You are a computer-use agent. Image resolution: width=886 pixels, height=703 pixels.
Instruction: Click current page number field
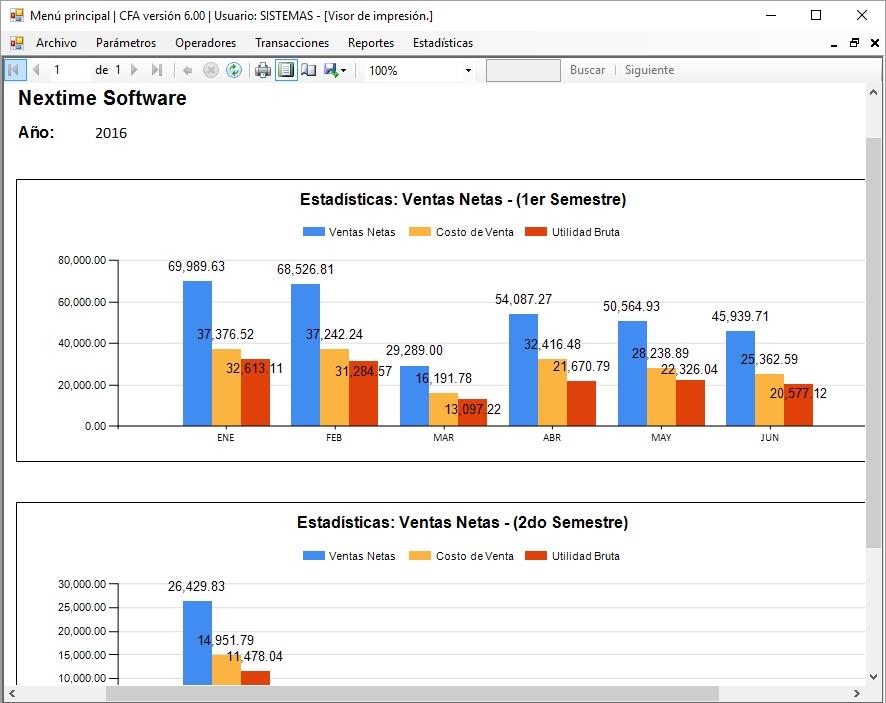[70, 70]
